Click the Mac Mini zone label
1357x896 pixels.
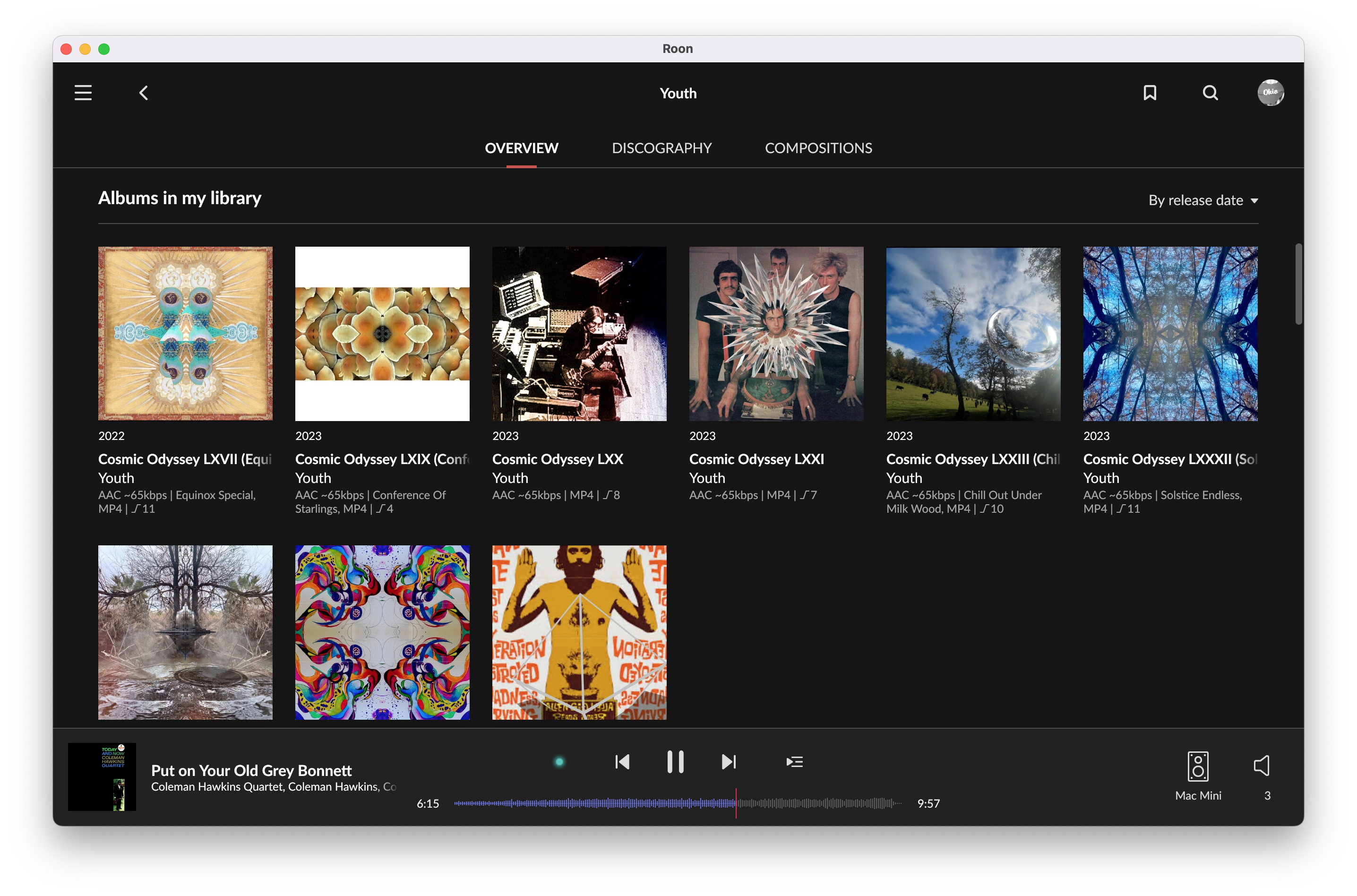(1198, 795)
